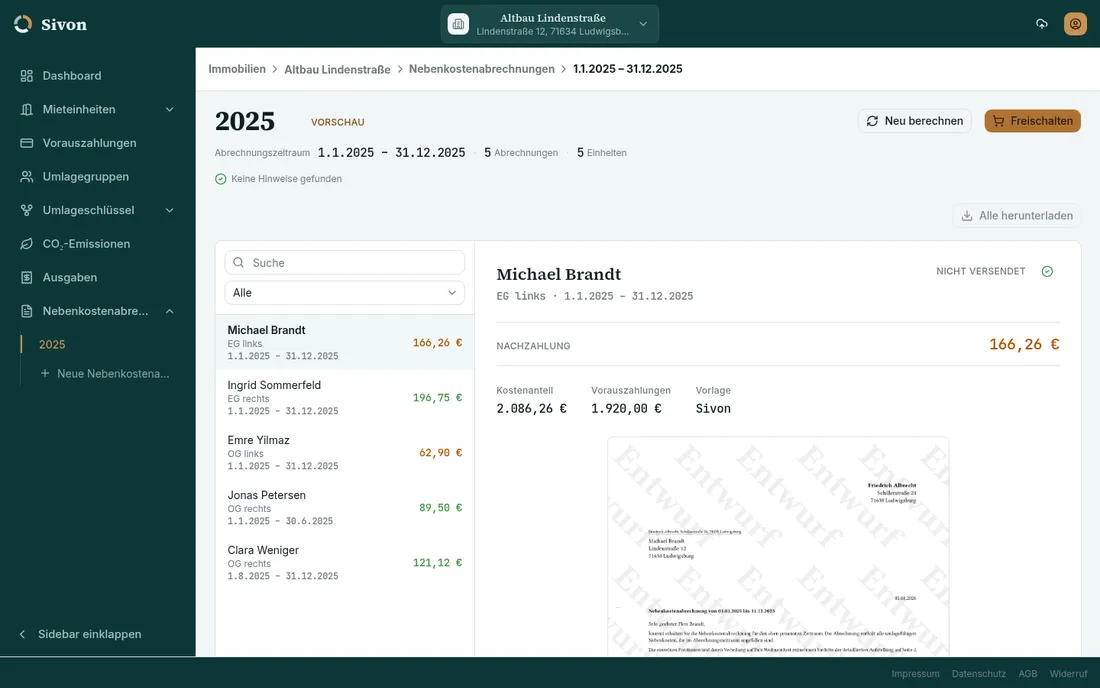Viewport: 1100px width, 688px height.
Task: Click the Ausgaben receipt icon
Action: 27,278
